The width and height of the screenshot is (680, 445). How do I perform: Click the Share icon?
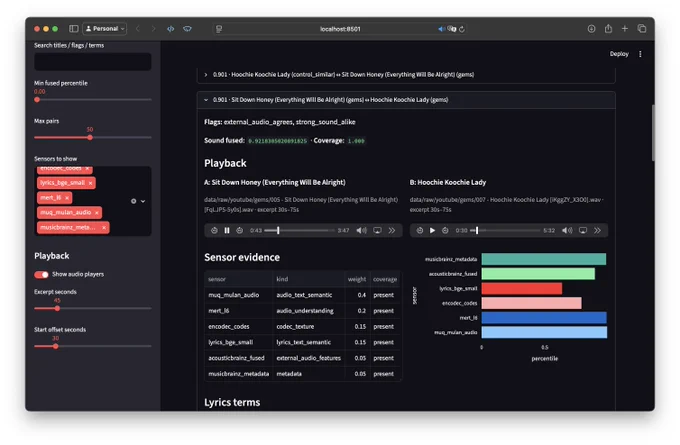coord(608,29)
